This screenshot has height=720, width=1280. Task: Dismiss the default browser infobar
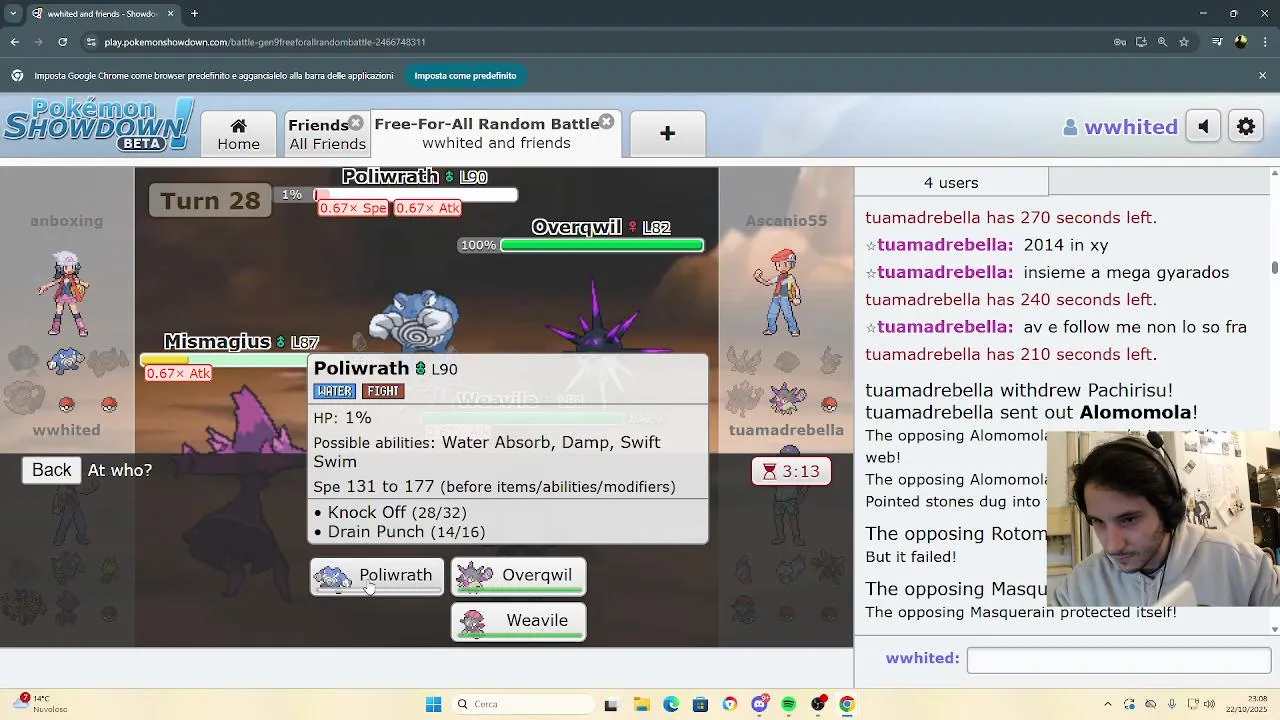tap(1262, 76)
